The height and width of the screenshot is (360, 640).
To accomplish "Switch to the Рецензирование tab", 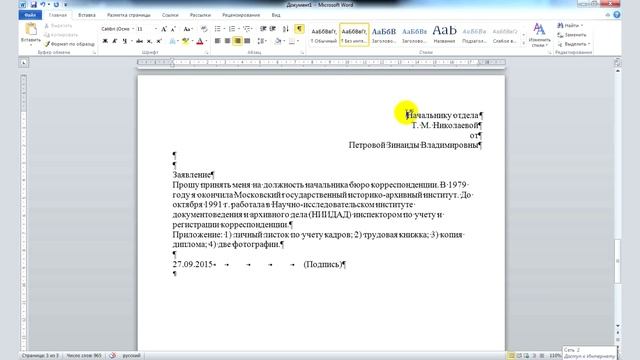I will tap(241, 15).
